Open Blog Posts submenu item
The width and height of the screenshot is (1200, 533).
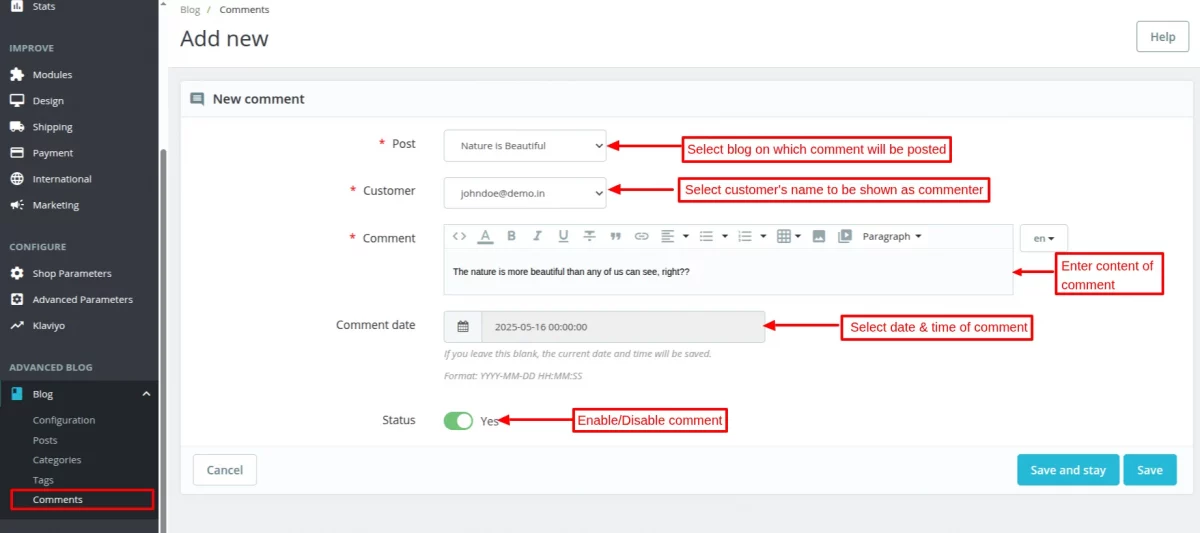45,440
